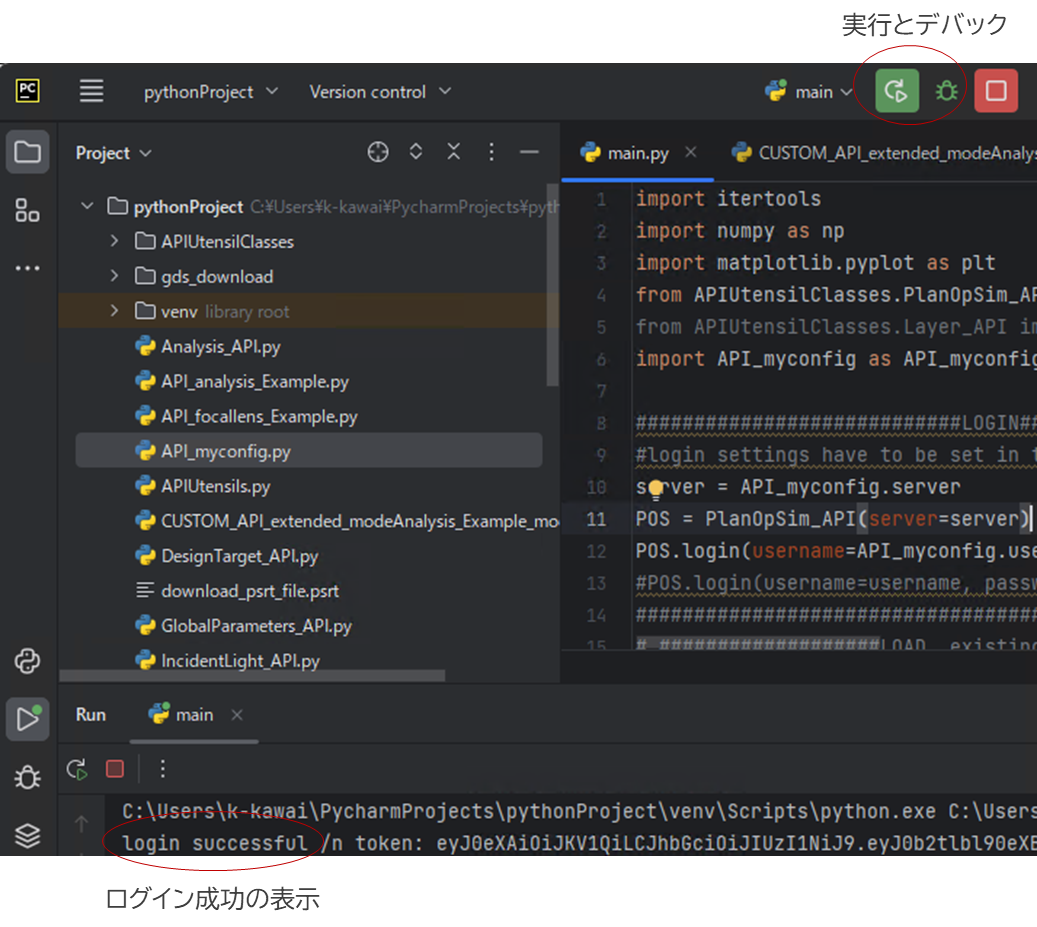Hide the Project panel with minus icon
Image resolution: width=1037 pixels, height=927 pixels.
click(529, 152)
